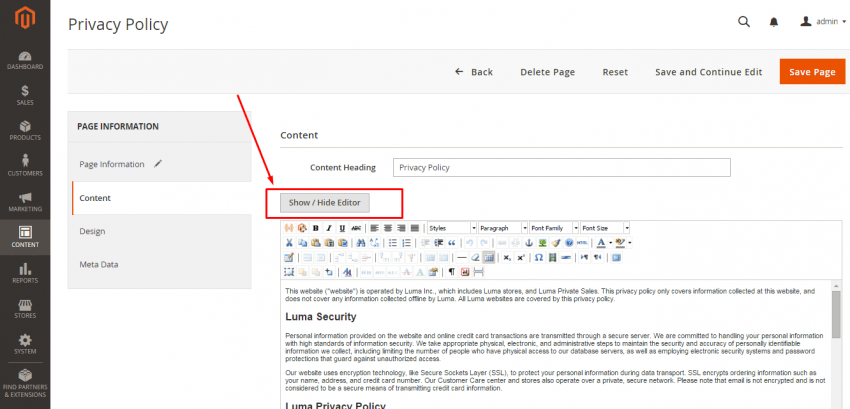Click the Cleanup messy code broom icon
This screenshot has height=409, width=850.
[556, 242]
